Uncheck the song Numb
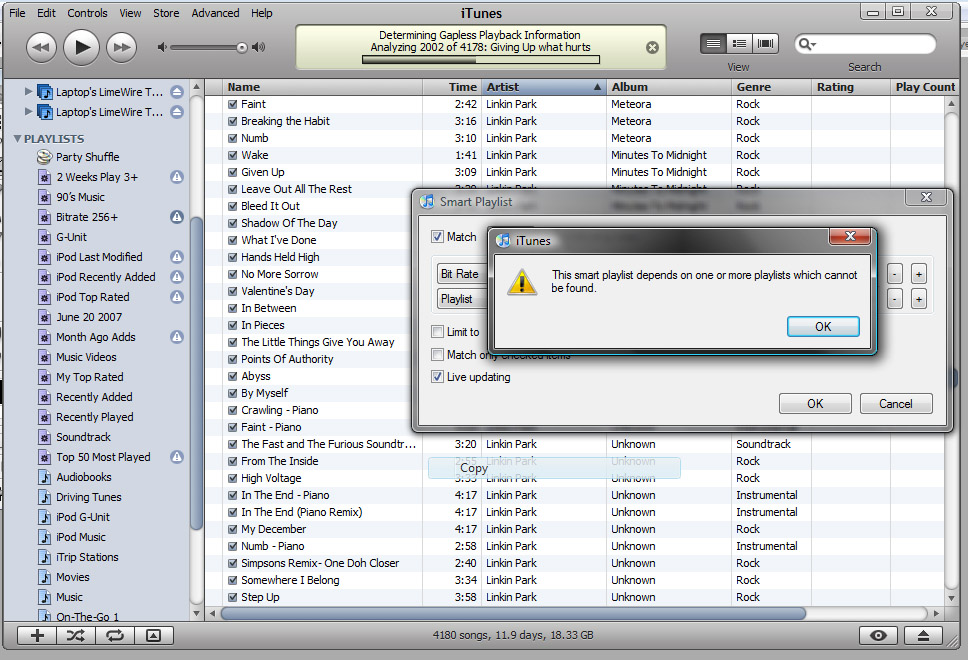This screenshot has height=660, width=968. (x=233, y=138)
